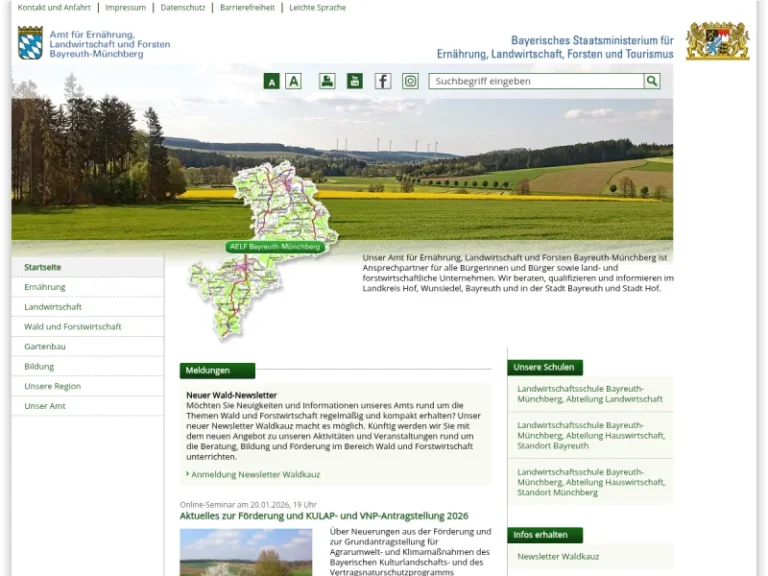Switch to Leichte Sprache
Image resolution: width=768 pixels, height=576 pixels.
coord(317,8)
